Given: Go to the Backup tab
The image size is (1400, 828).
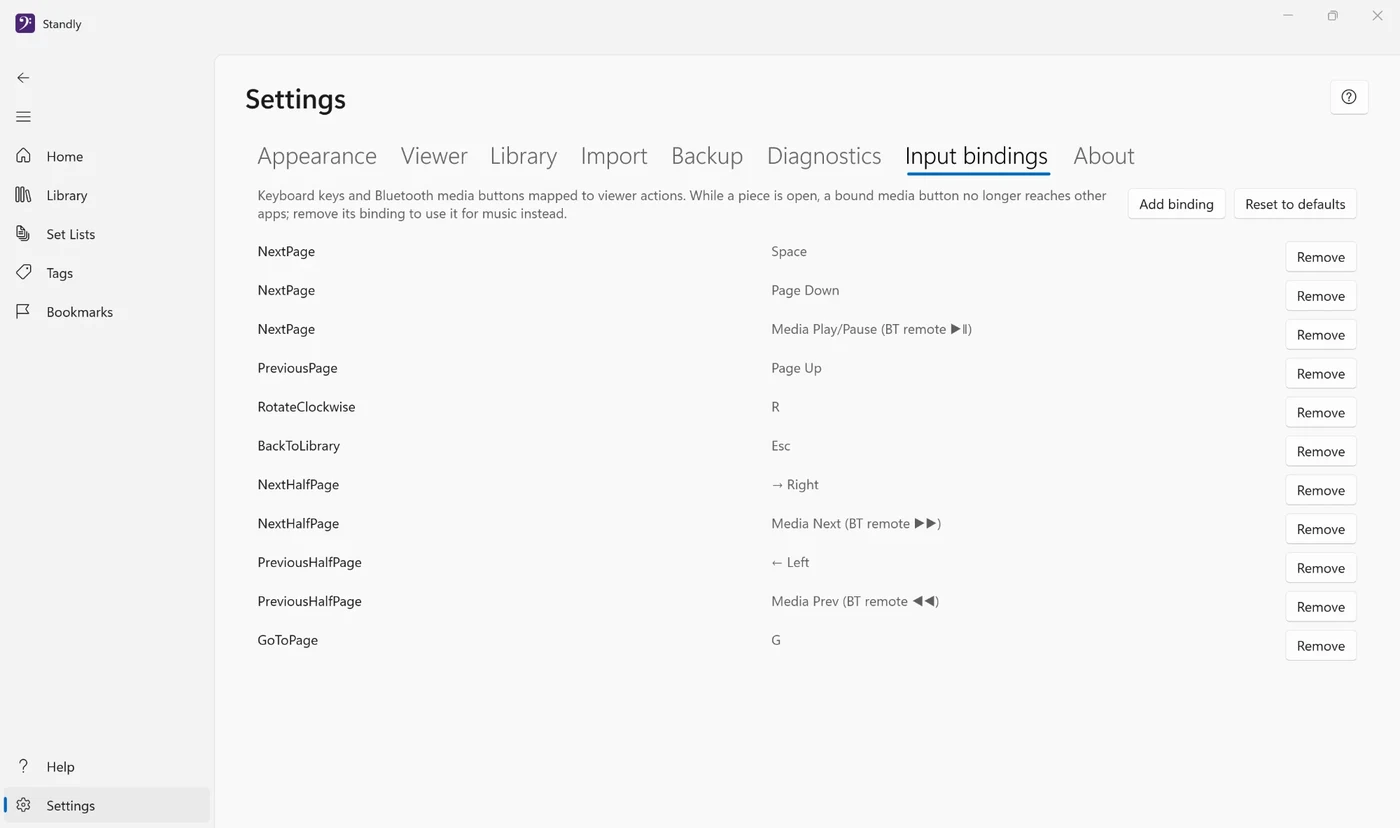Looking at the screenshot, I should coord(707,156).
